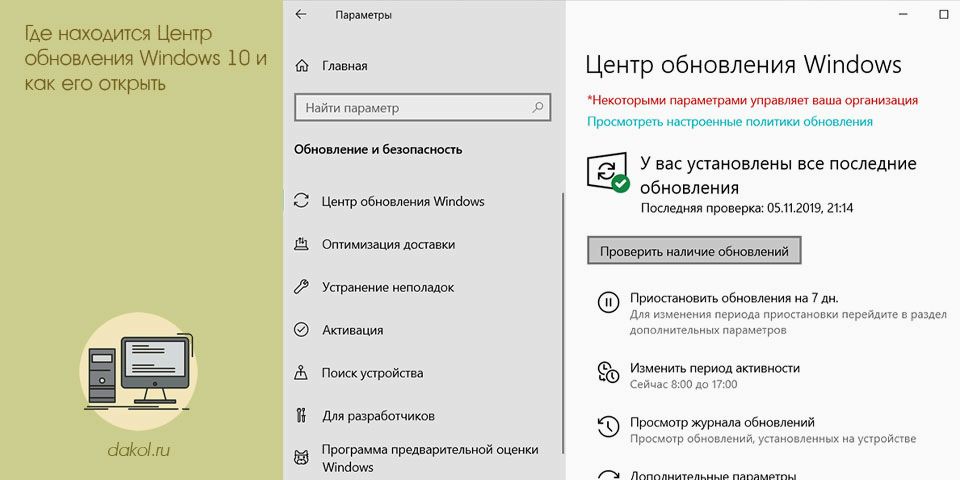Click the Обновление и безопасность heading
Screen dimensions: 960x480
coord(378,149)
